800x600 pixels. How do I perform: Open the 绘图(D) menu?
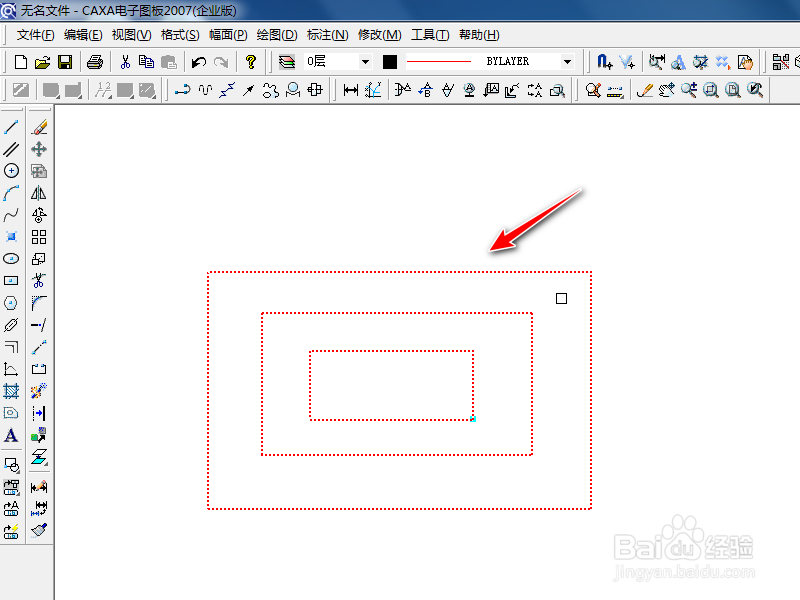pyautogui.click(x=277, y=35)
